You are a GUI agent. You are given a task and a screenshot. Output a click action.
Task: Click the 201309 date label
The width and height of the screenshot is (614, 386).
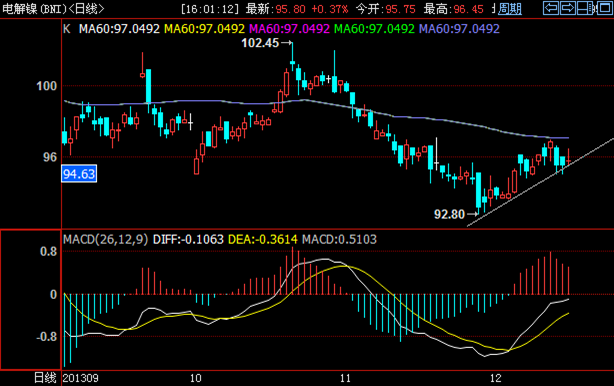click(81, 378)
